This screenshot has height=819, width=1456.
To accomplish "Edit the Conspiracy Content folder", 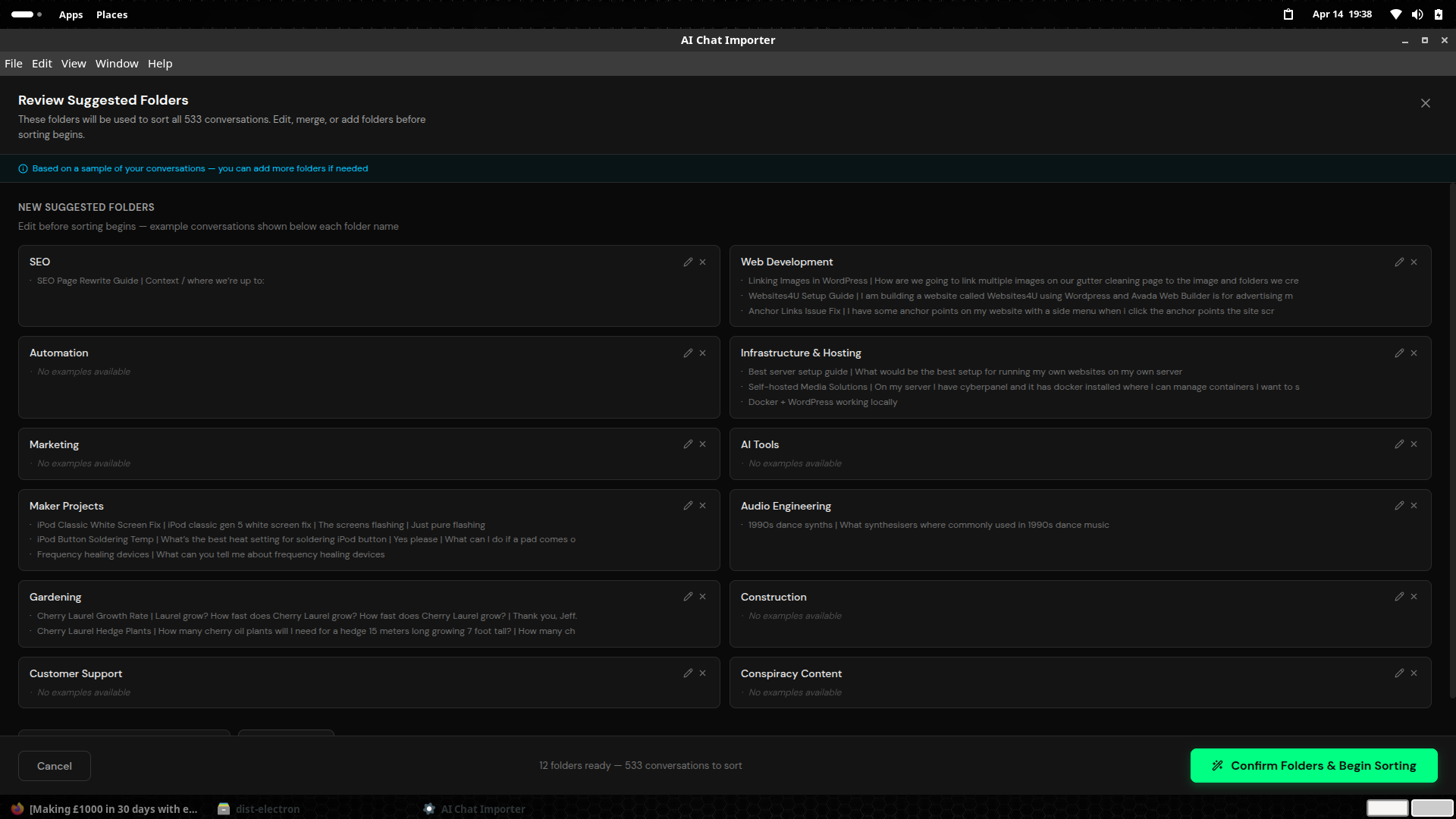I will coord(1399,673).
